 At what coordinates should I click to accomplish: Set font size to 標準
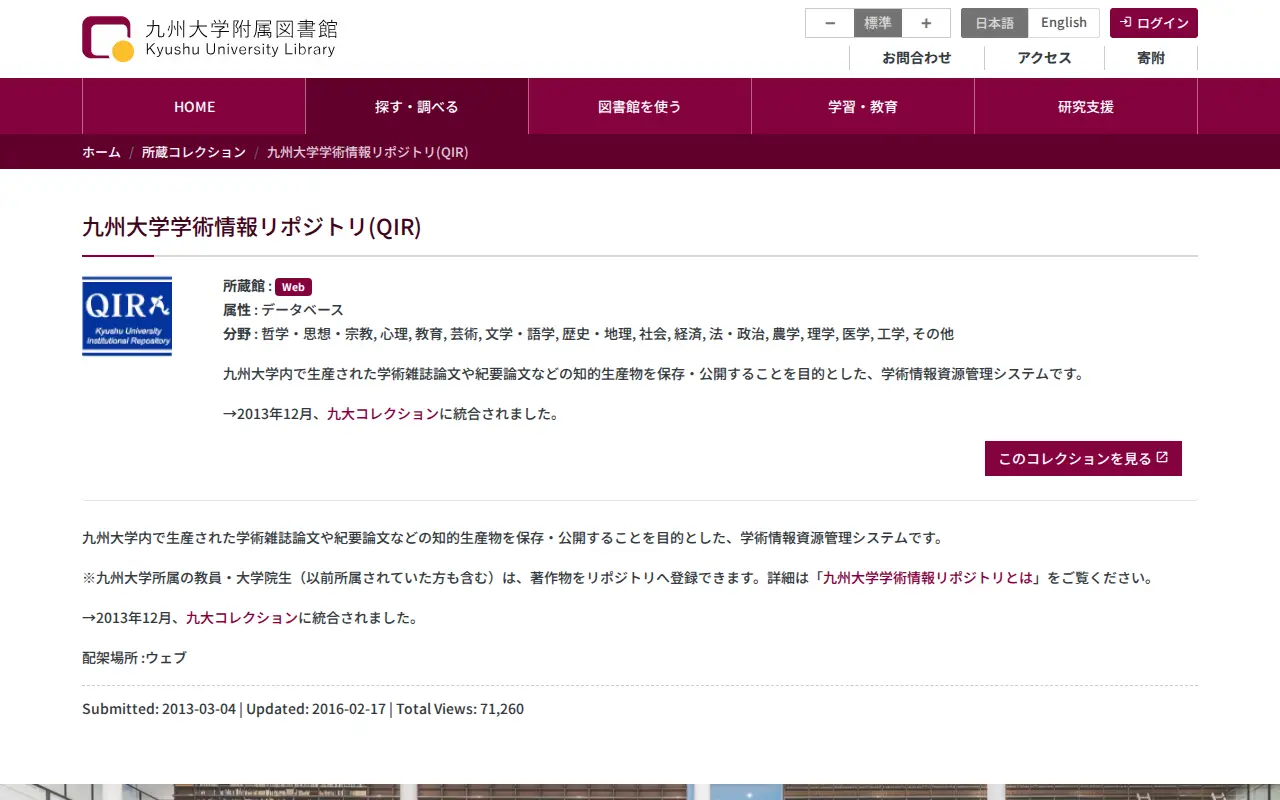pyautogui.click(x=878, y=23)
